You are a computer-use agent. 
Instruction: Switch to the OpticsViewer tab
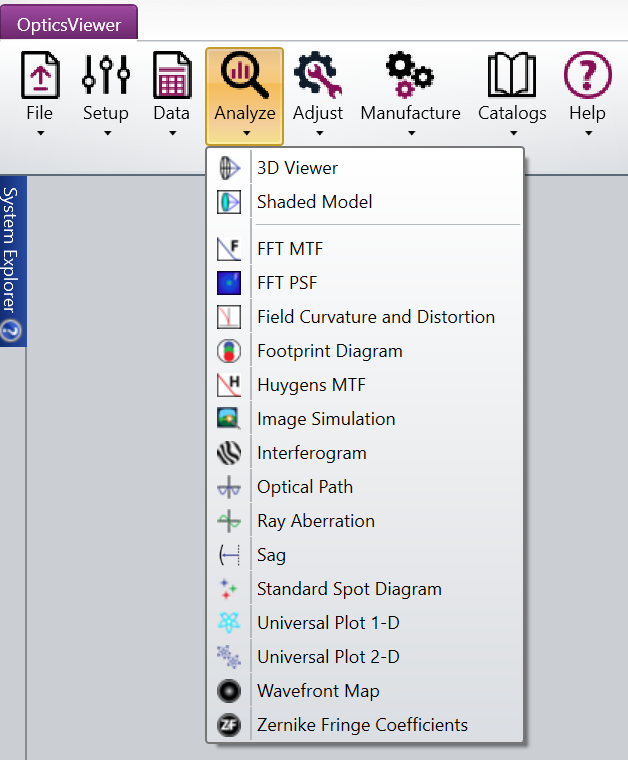point(69,22)
